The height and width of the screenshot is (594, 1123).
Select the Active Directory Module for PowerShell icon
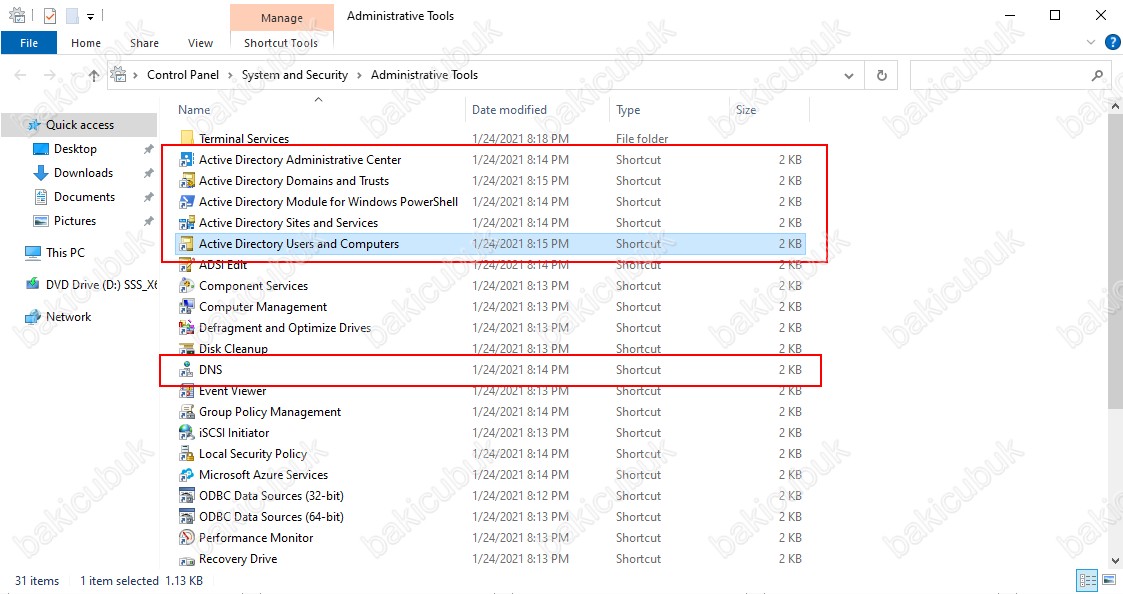tap(186, 201)
